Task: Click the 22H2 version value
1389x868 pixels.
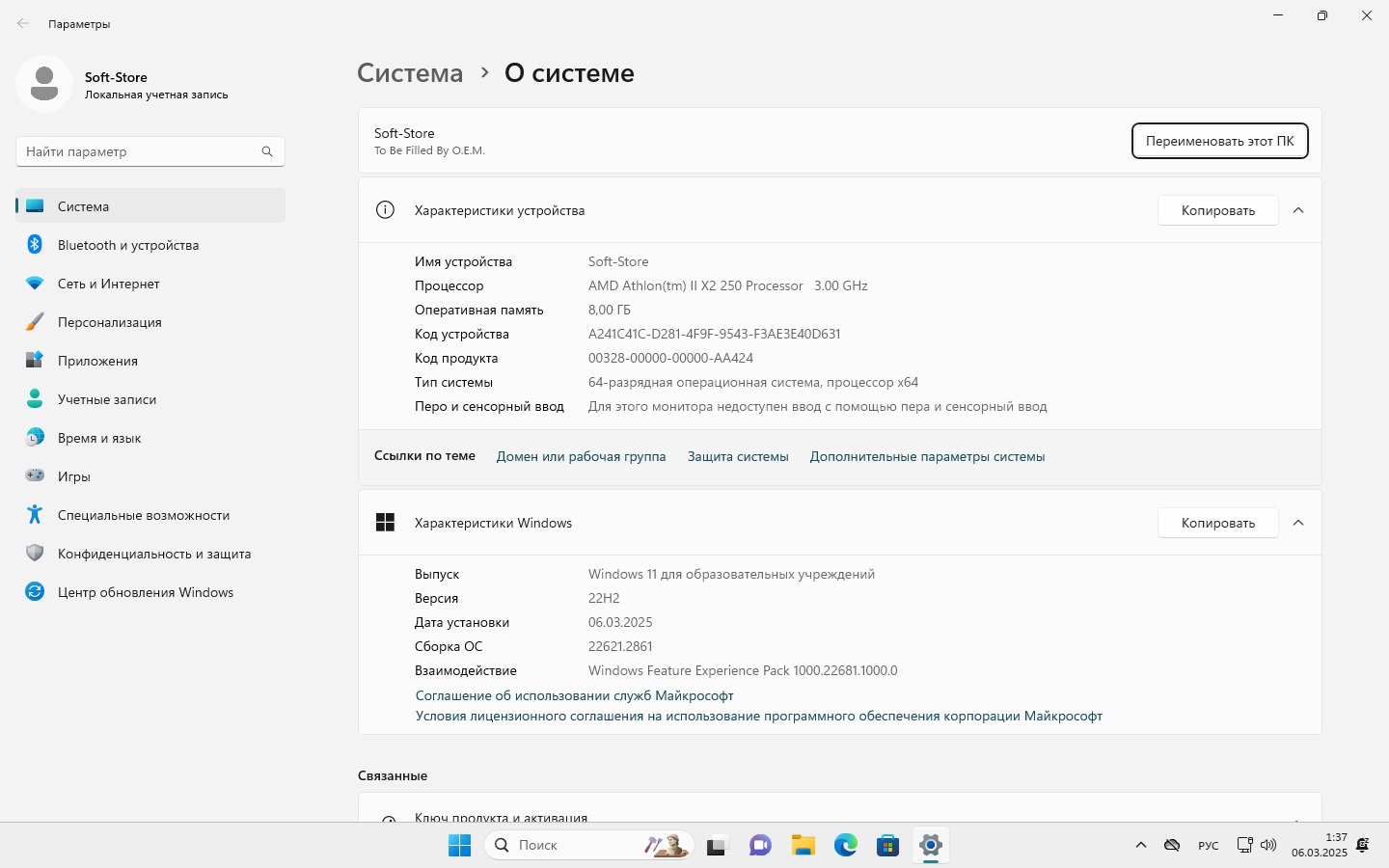Action: coord(604,598)
